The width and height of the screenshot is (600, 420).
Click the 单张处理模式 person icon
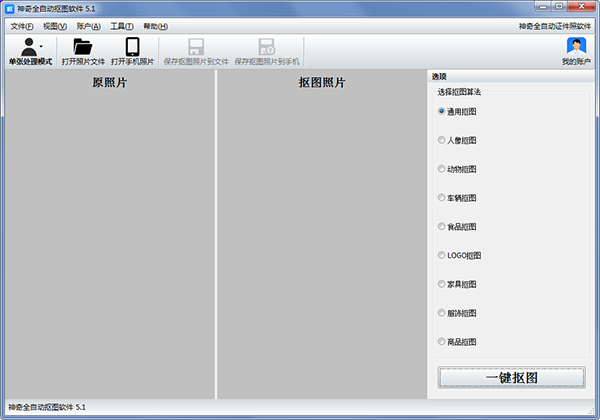click(x=29, y=46)
